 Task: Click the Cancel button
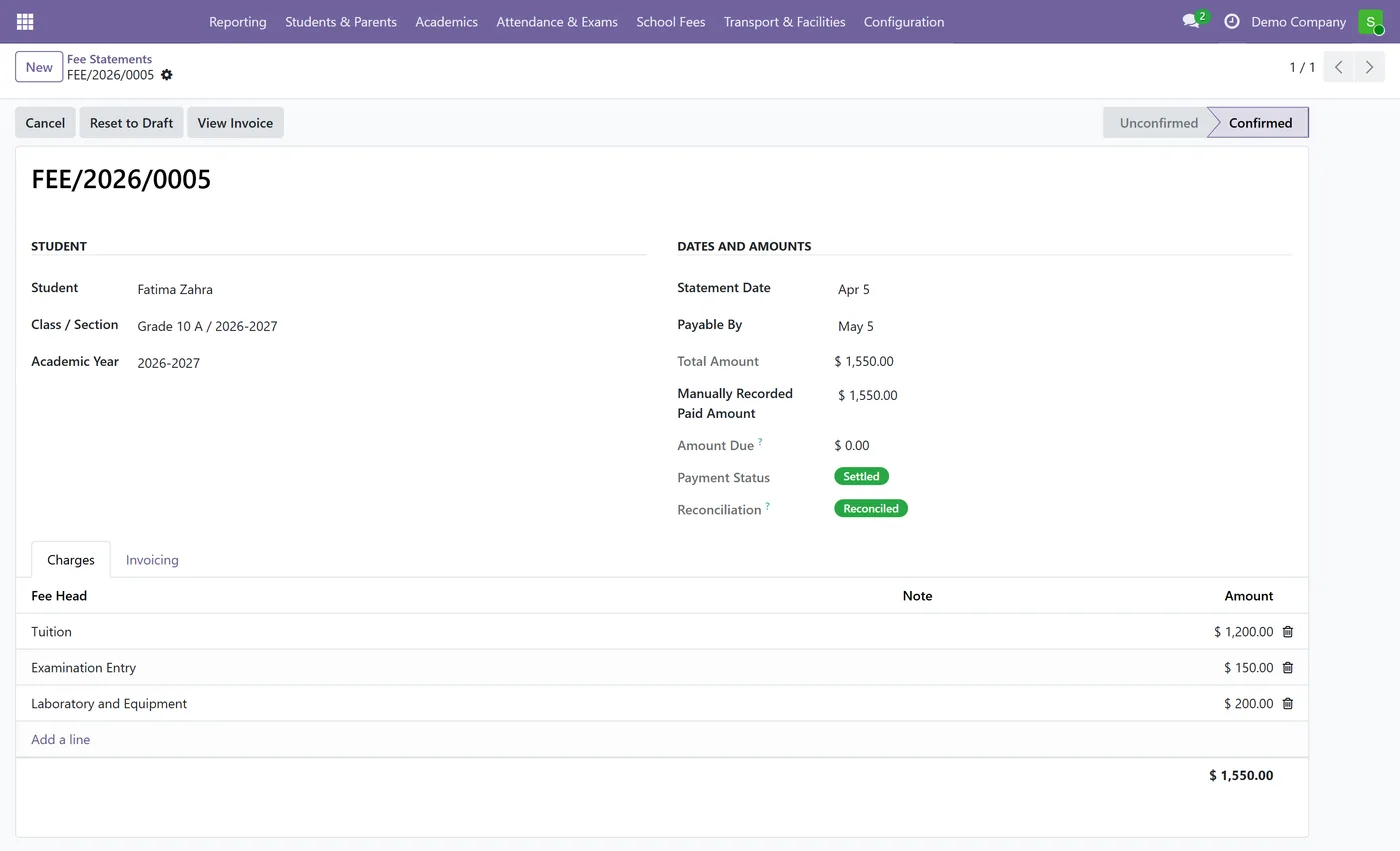pyautogui.click(x=45, y=123)
